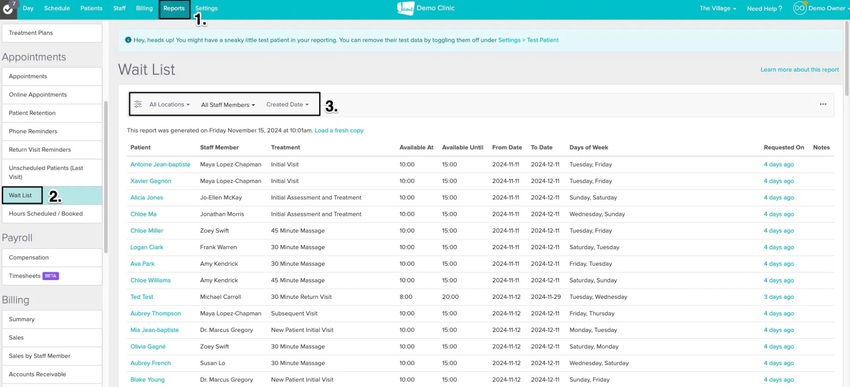This screenshot has width=850, height=387.
Task: Open patient Aubrey French
Action: (150, 363)
